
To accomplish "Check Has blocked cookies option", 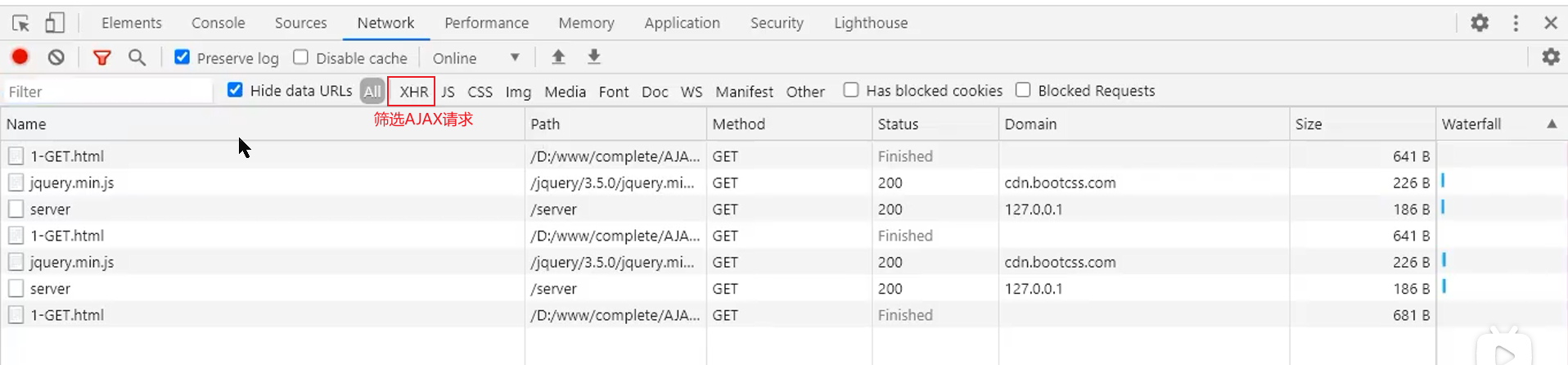I will 851,90.
